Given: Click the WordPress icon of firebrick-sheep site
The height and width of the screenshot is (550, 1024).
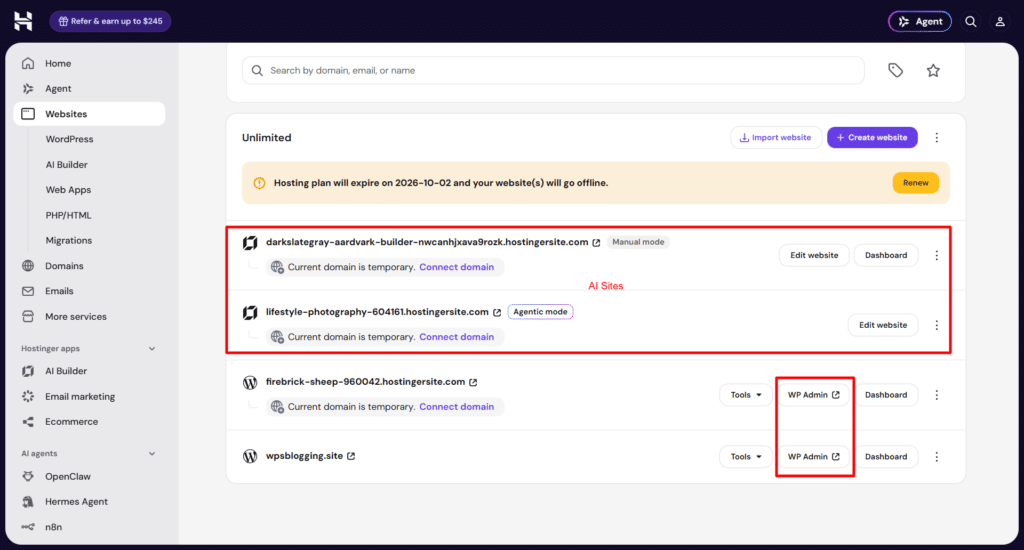Looking at the screenshot, I should click(x=250, y=382).
